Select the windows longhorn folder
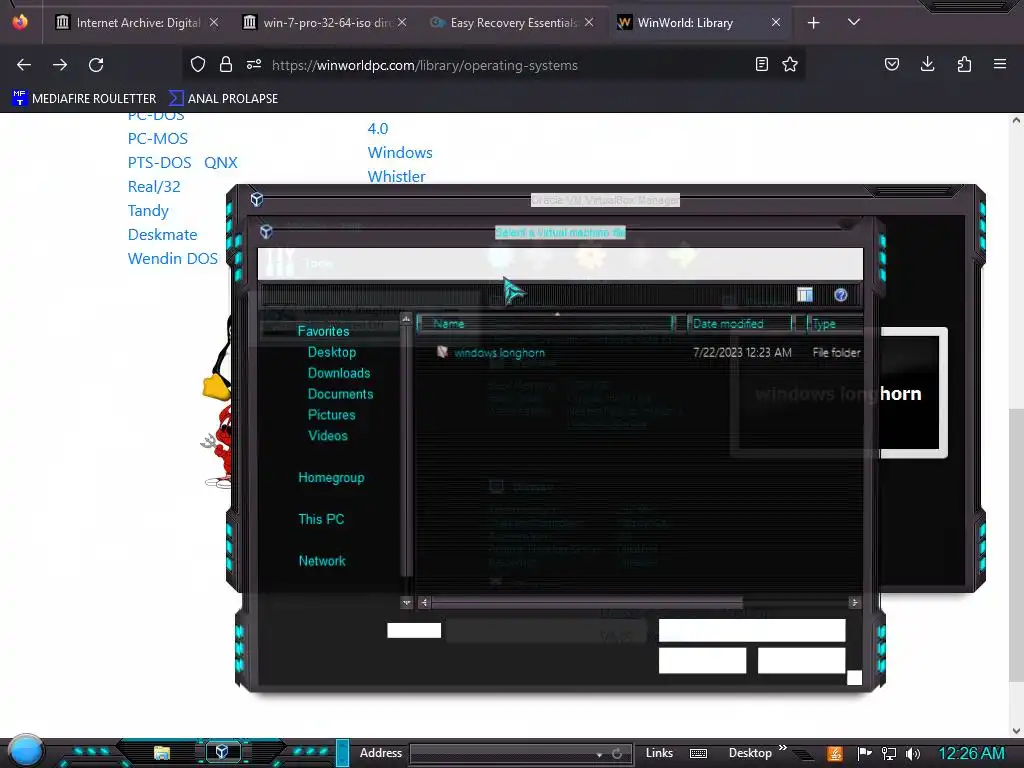 499,353
